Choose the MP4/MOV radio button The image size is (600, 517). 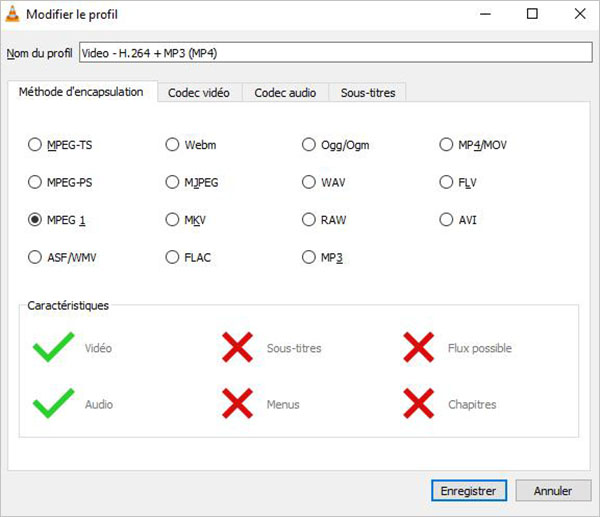click(x=447, y=145)
